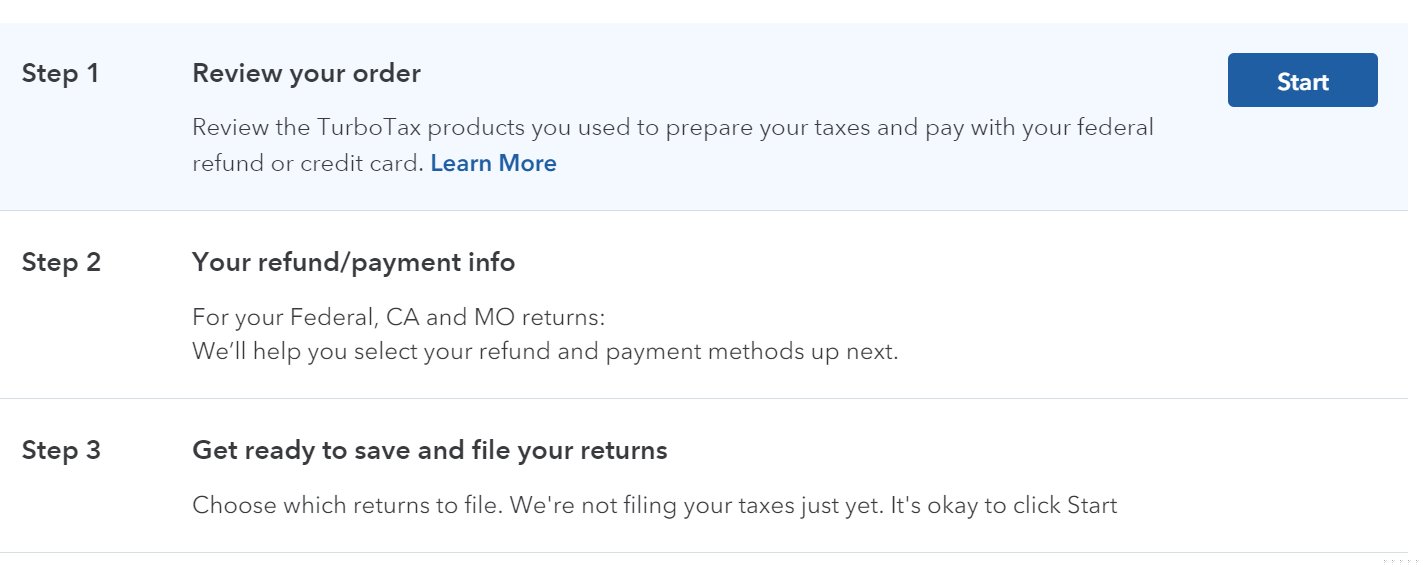1423x567 pixels.
Task: Click the Review the TurboTax products description line
Action: click(672, 128)
